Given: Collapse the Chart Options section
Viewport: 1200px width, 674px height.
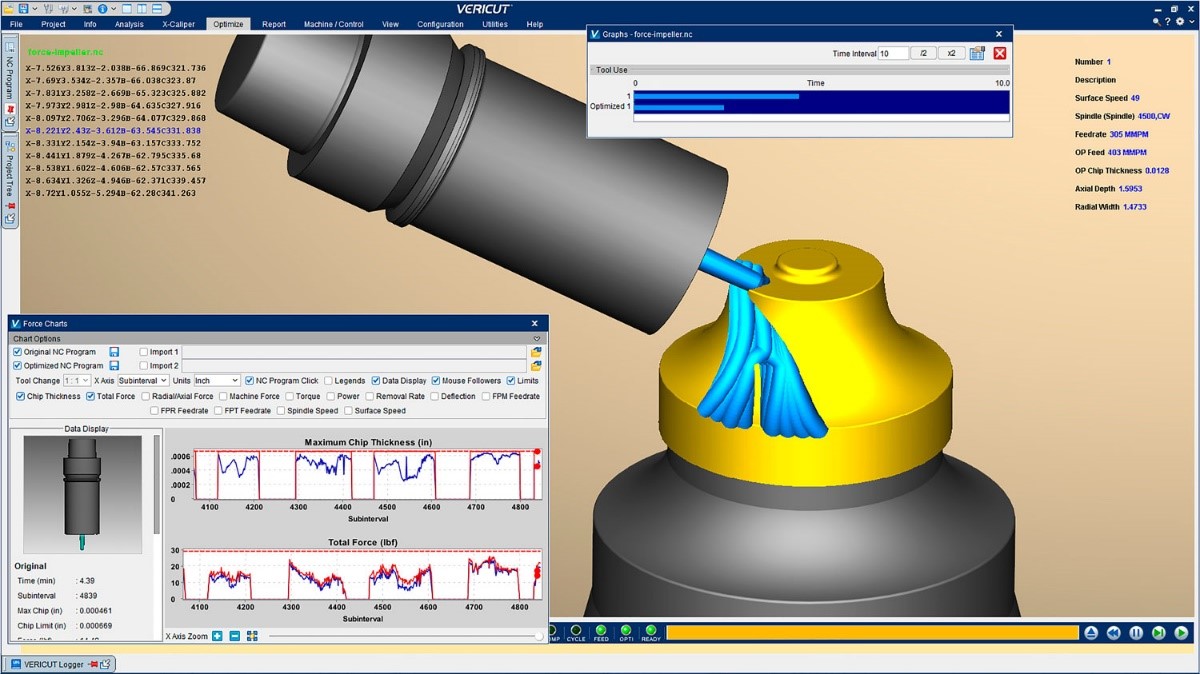Looking at the screenshot, I should pos(537,339).
